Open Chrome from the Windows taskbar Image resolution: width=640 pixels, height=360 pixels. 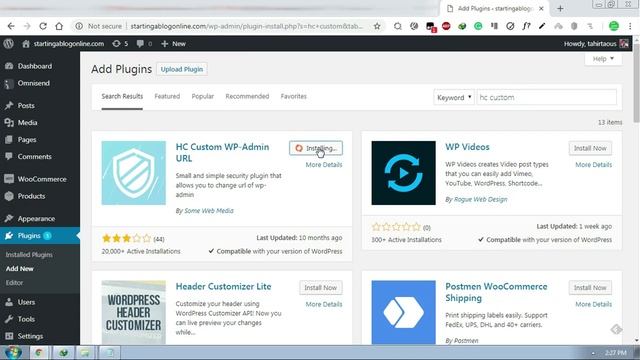click(39, 353)
